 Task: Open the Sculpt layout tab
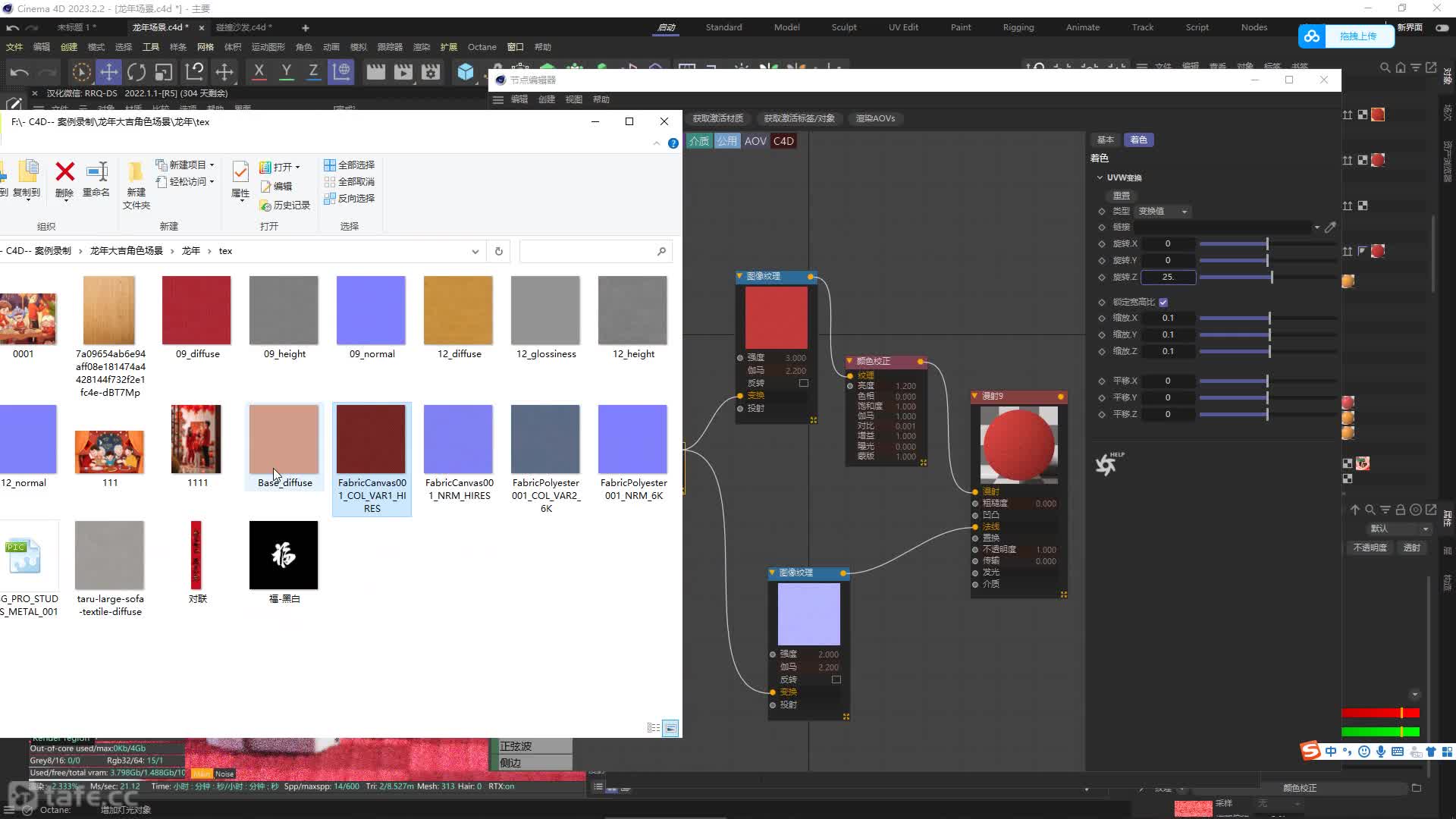(843, 27)
